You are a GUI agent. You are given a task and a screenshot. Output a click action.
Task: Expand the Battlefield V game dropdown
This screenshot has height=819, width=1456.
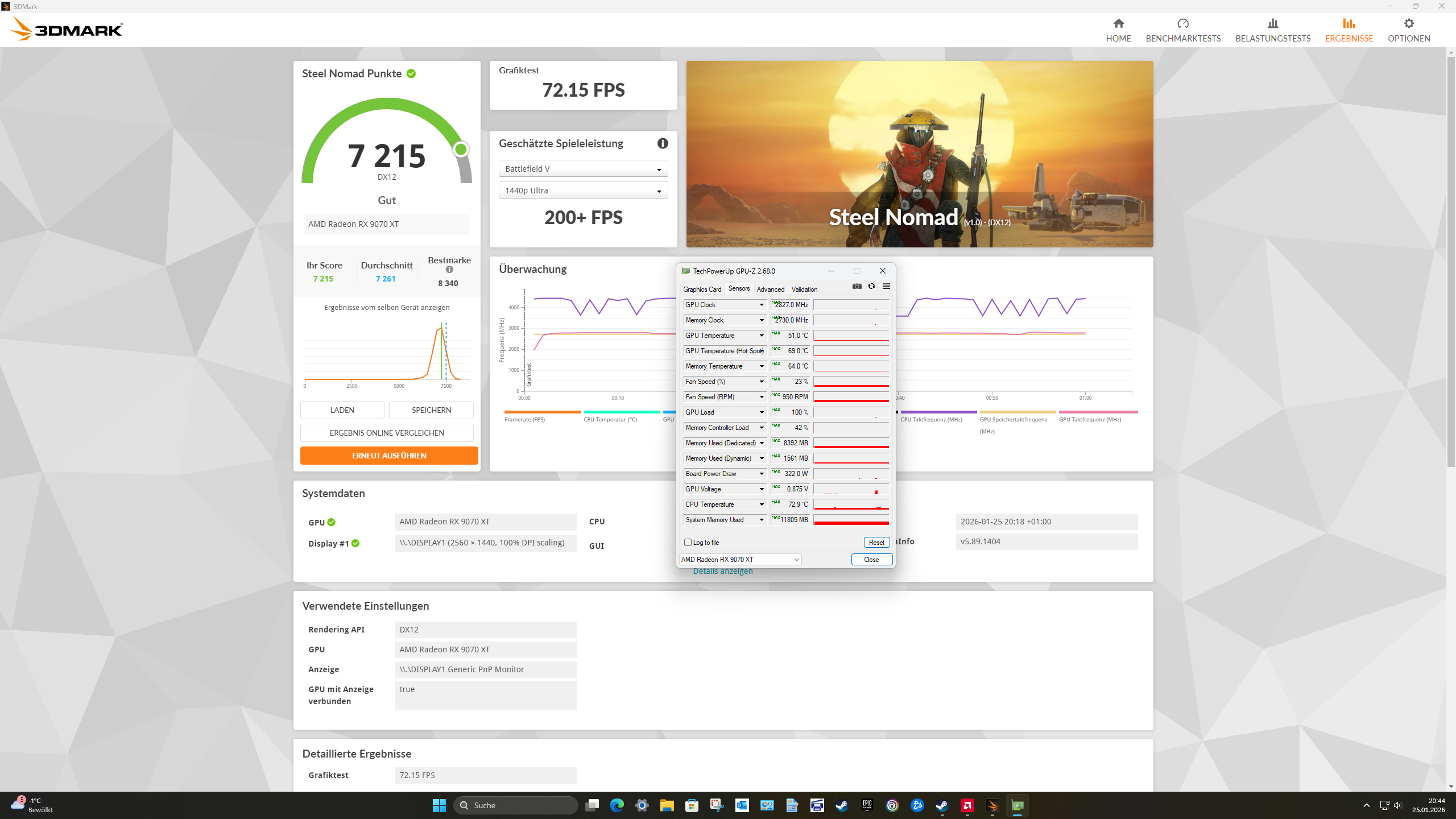pyautogui.click(x=583, y=169)
